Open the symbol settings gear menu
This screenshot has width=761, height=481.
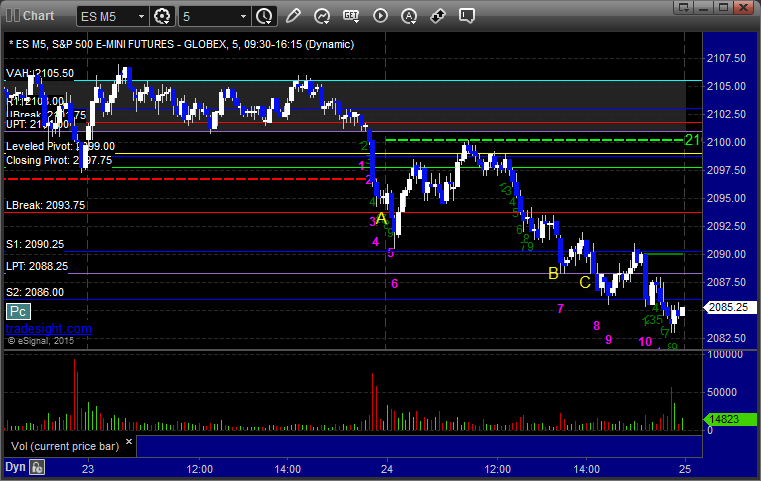(x=162, y=16)
